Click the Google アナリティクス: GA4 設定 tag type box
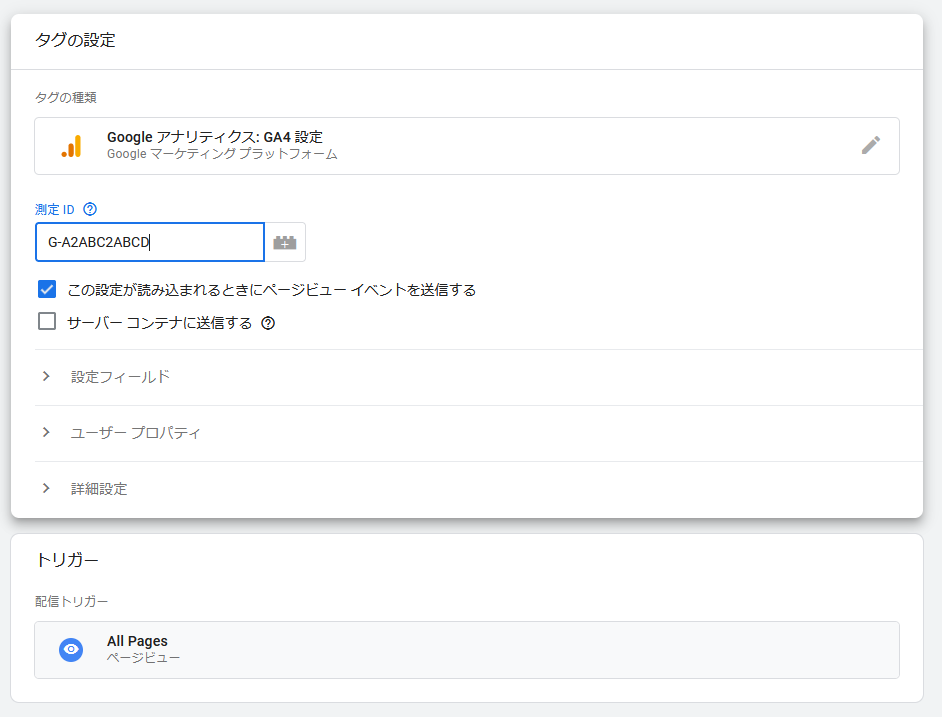Viewport: 942px width, 717px height. point(467,146)
